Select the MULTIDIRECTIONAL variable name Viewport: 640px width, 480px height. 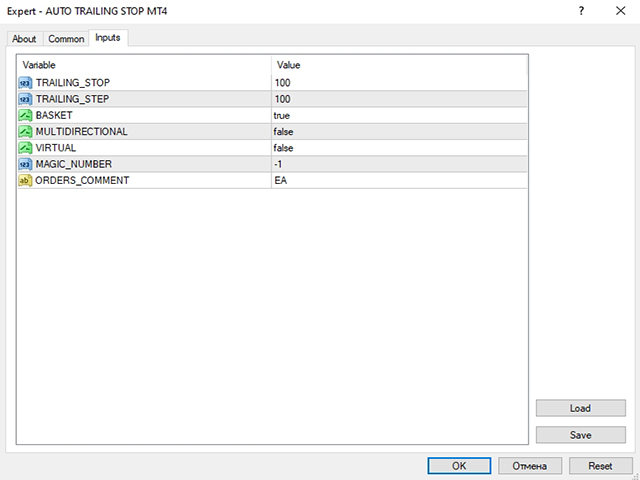[x=82, y=132]
